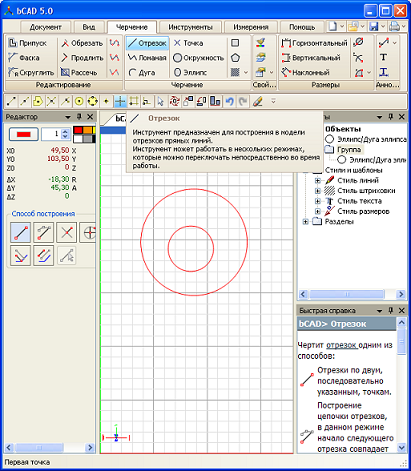Click the red current color swatch
This screenshot has height=471, width=411.
point(24,134)
